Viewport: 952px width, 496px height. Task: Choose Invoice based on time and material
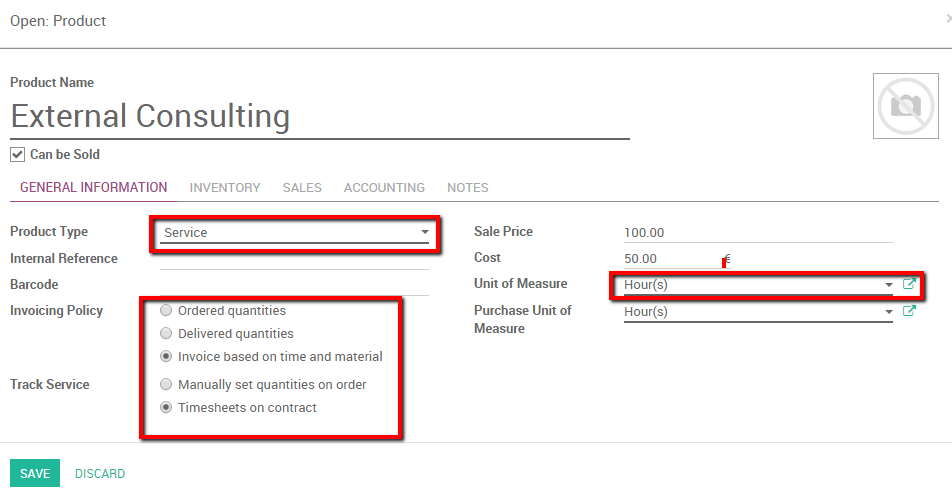point(166,356)
